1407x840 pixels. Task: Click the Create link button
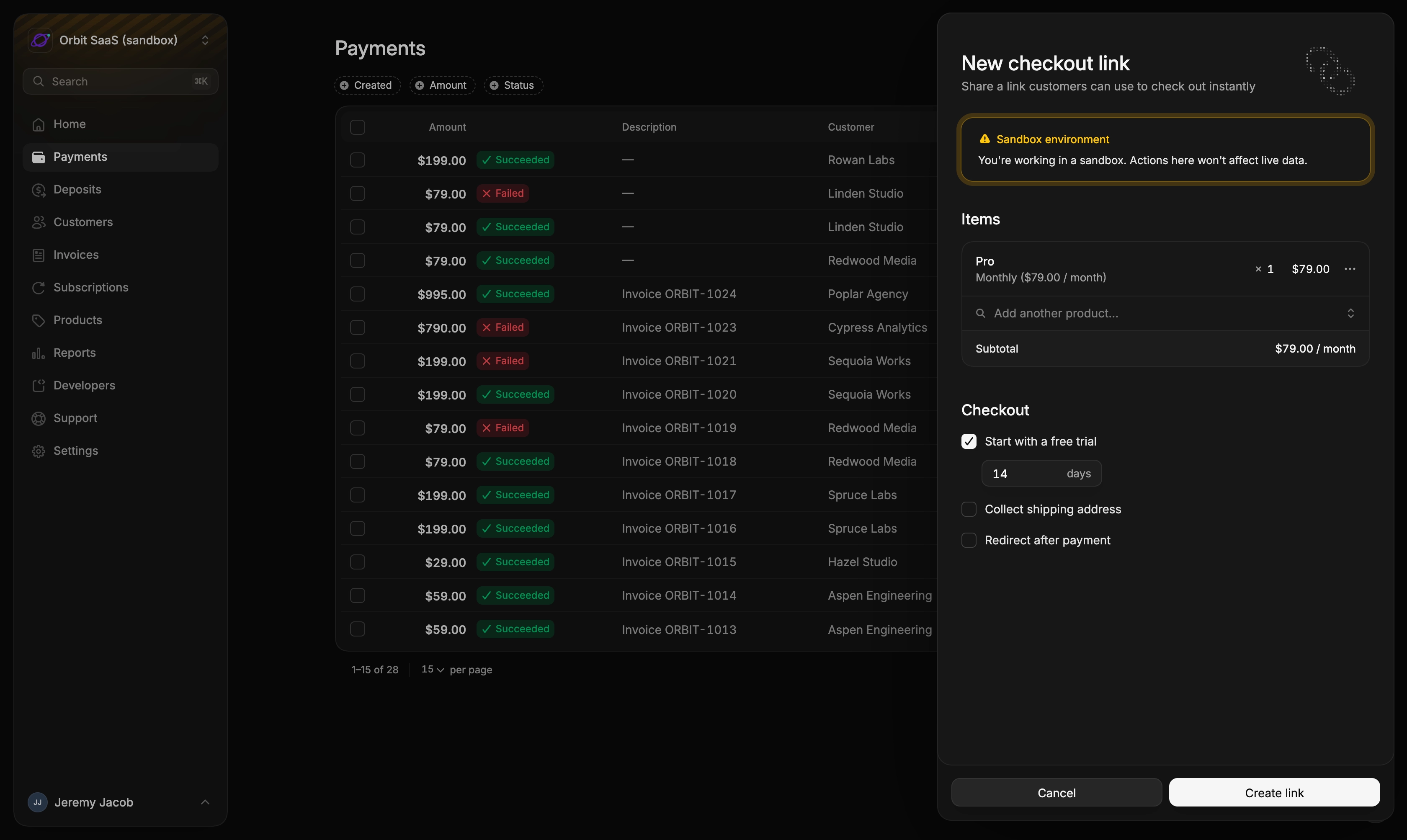coord(1274,792)
